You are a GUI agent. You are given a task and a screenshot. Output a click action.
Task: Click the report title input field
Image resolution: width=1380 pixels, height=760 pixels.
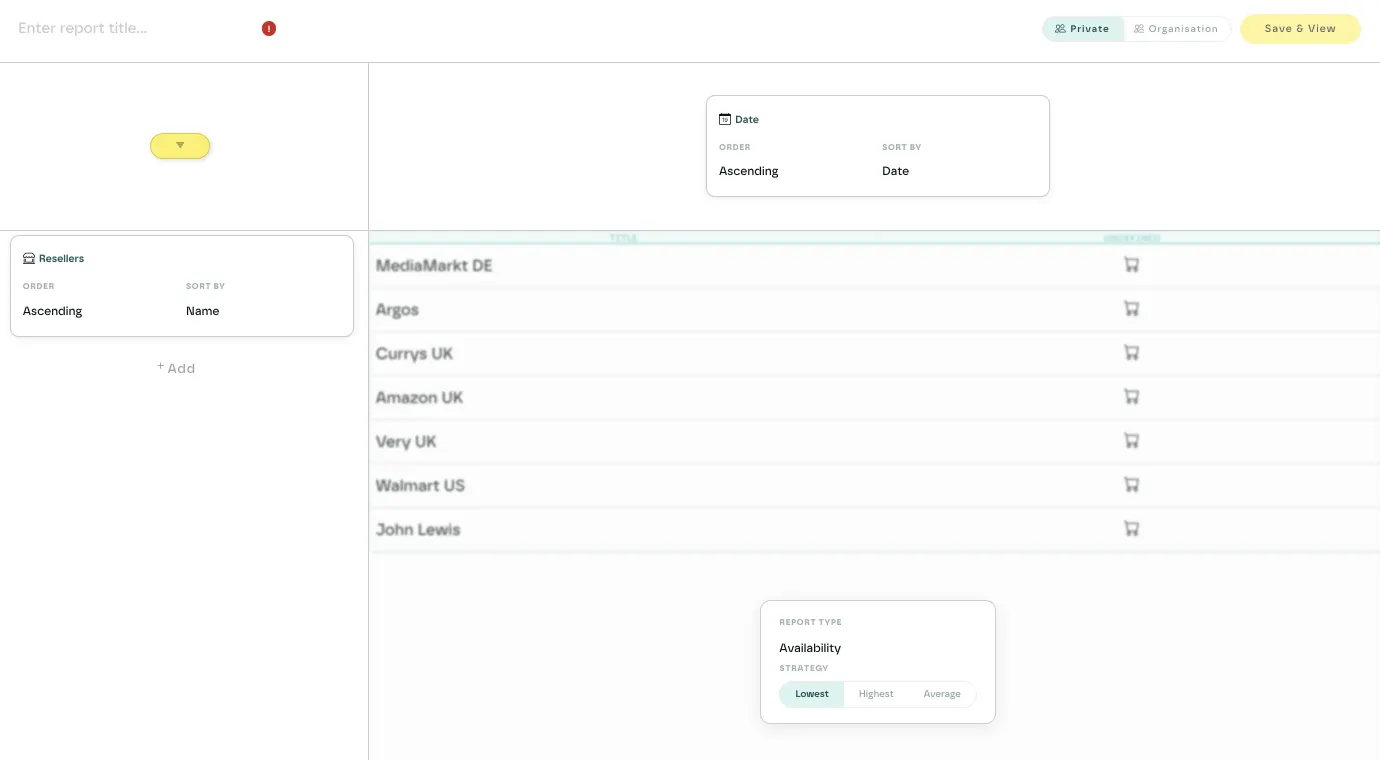click(x=135, y=29)
